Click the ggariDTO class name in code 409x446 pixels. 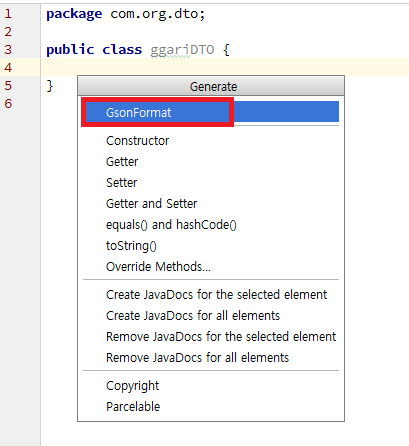coord(182,50)
